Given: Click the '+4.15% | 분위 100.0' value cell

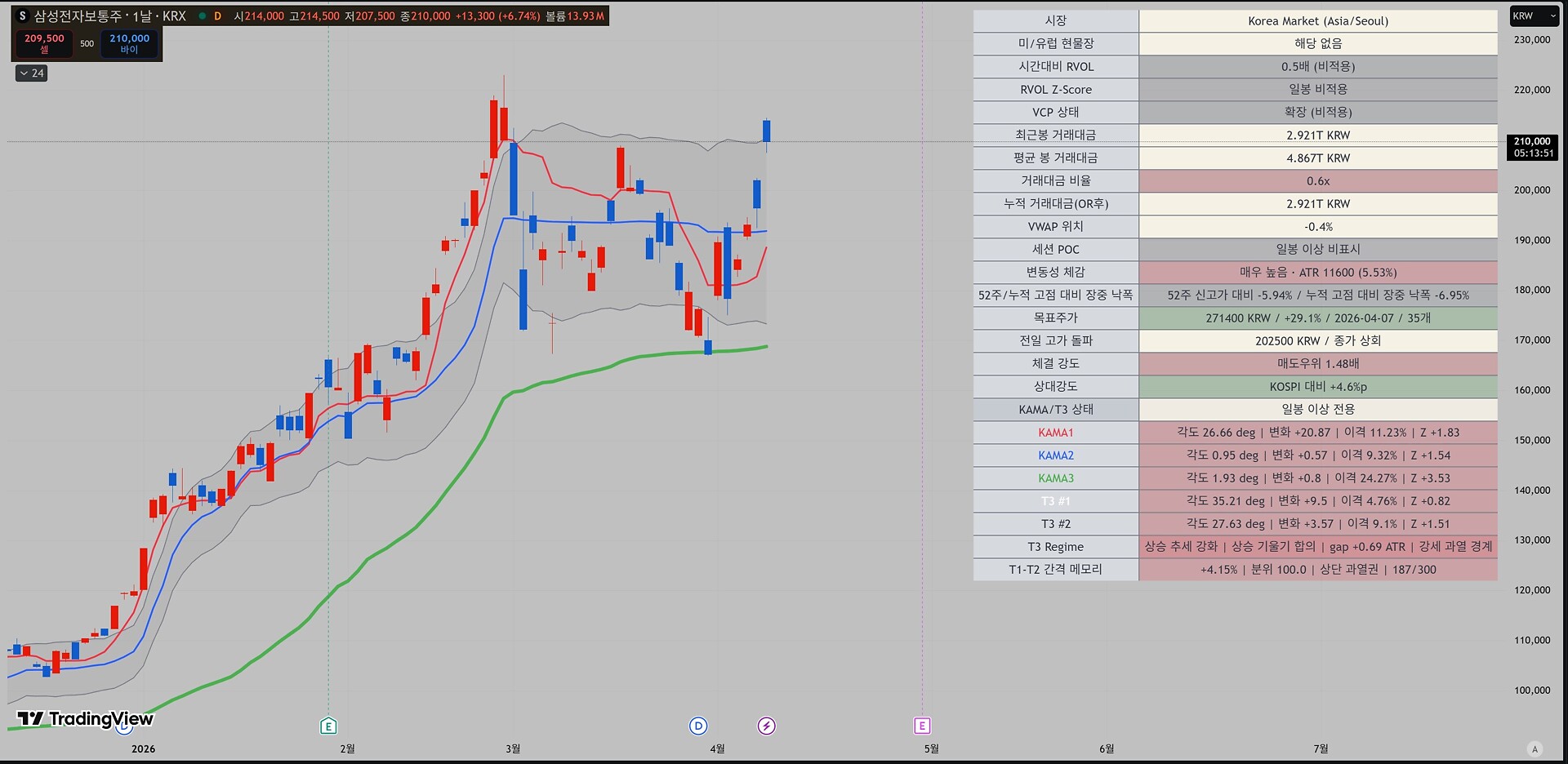Looking at the screenshot, I should 1318,570.
